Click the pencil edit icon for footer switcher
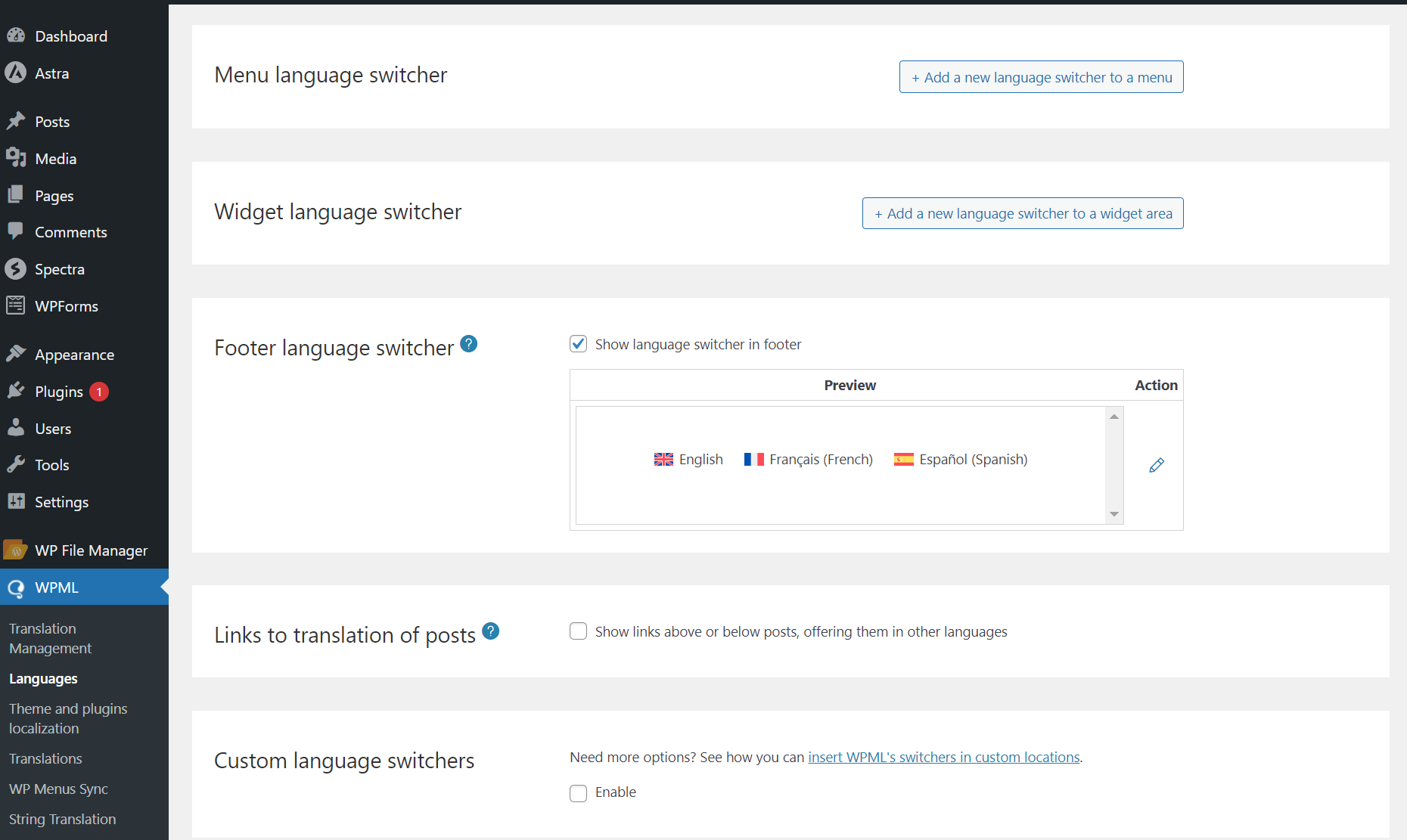Screen dimensions: 1407x840 point(1156,465)
